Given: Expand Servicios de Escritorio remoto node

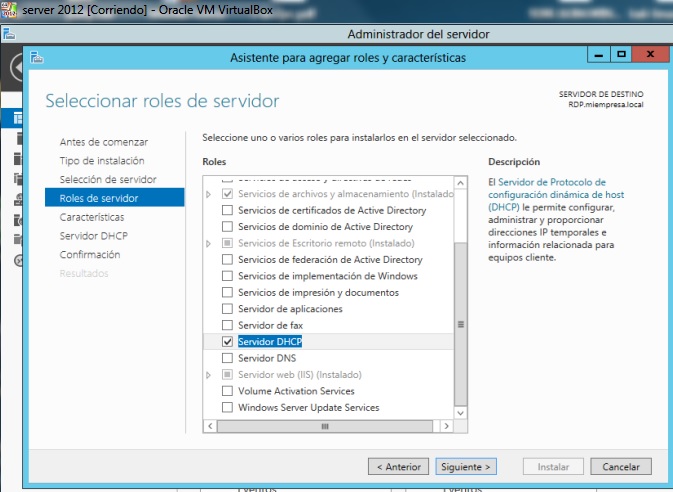Looking at the screenshot, I should [x=208, y=244].
